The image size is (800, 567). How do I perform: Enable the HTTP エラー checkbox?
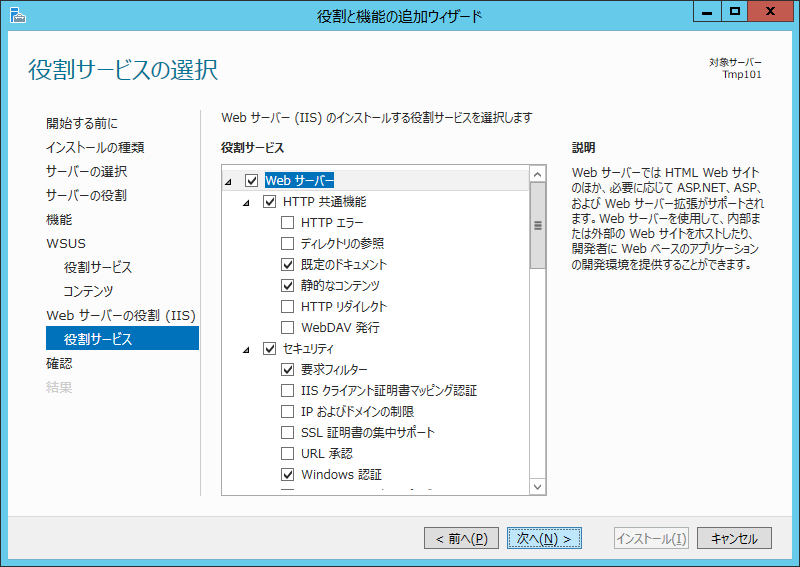click(x=288, y=223)
